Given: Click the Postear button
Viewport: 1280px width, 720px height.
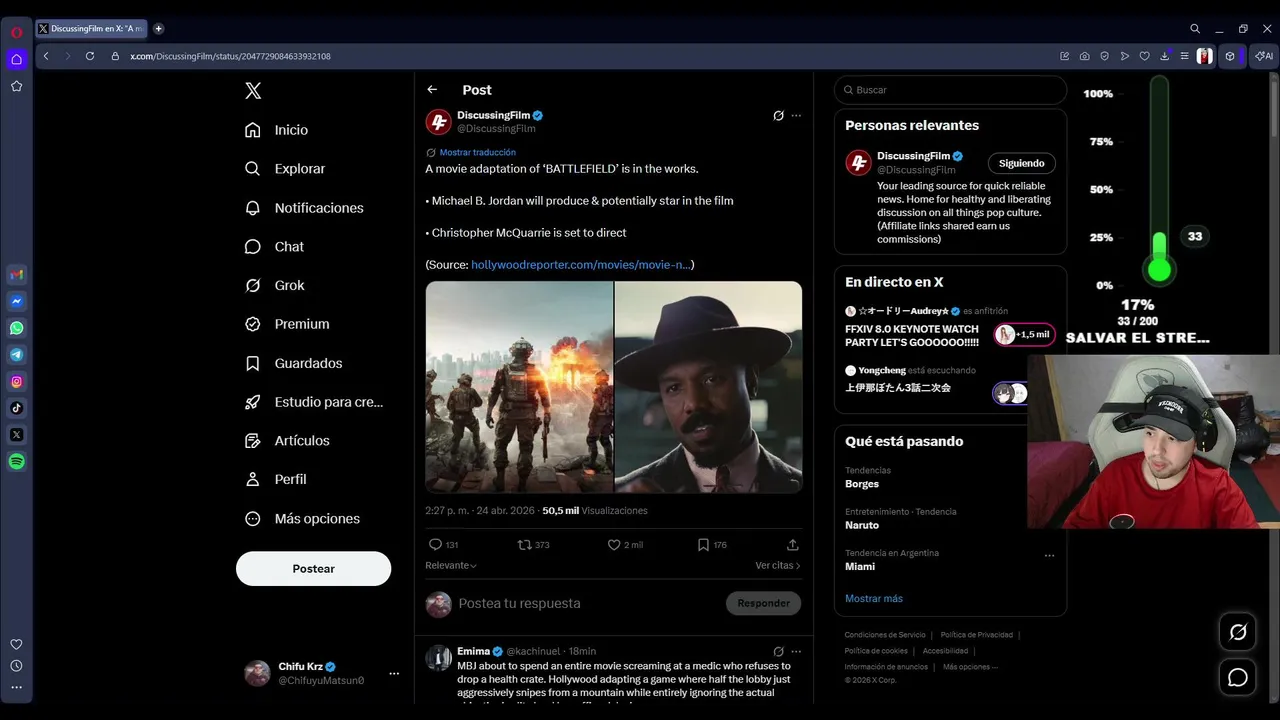Looking at the screenshot, I should [x=313, y=568].
